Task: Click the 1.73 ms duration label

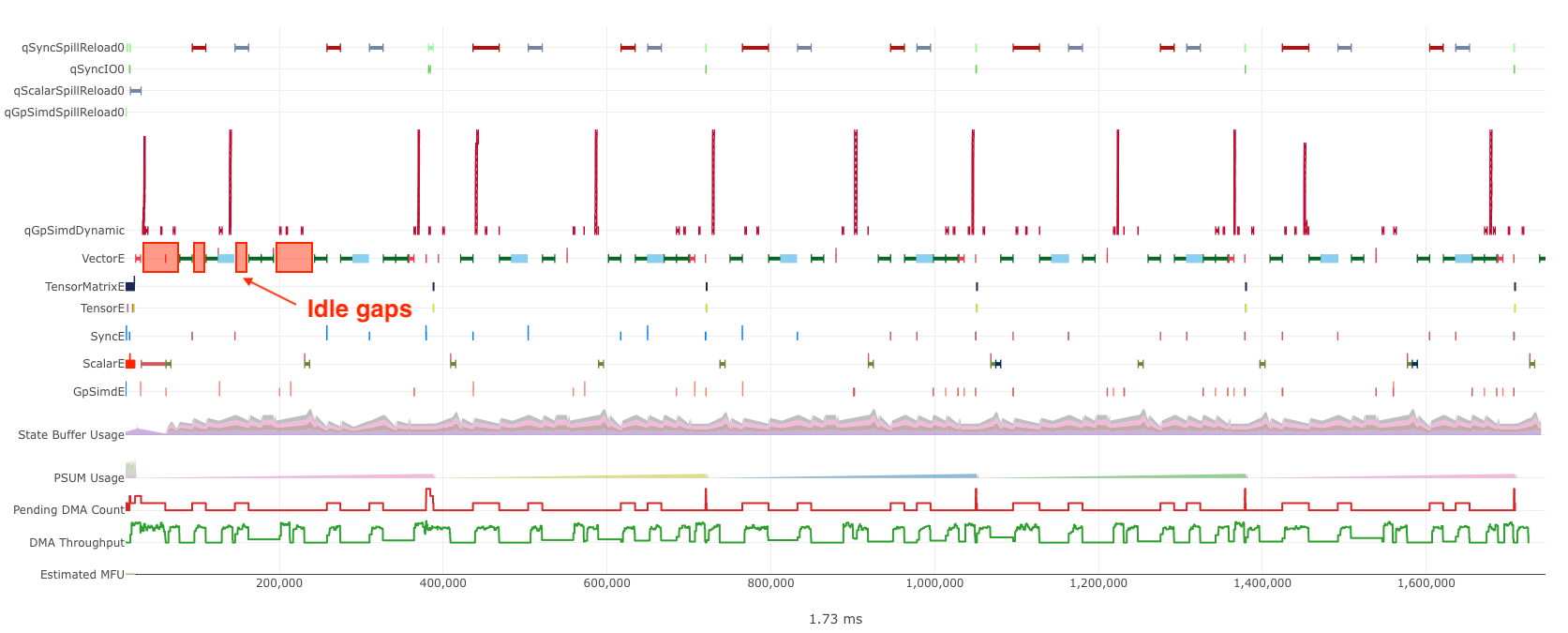Action: 835,619
